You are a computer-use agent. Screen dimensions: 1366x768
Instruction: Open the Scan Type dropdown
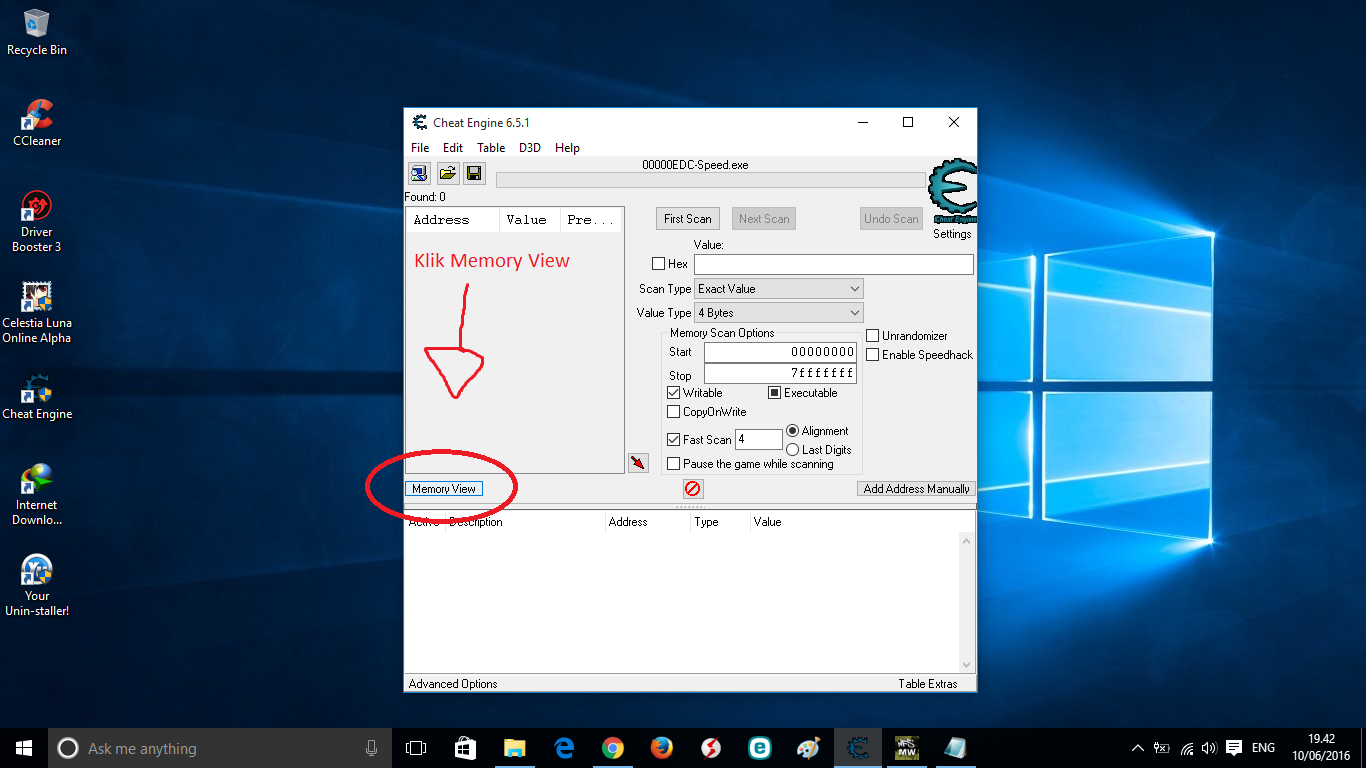[x=778, y=289]
